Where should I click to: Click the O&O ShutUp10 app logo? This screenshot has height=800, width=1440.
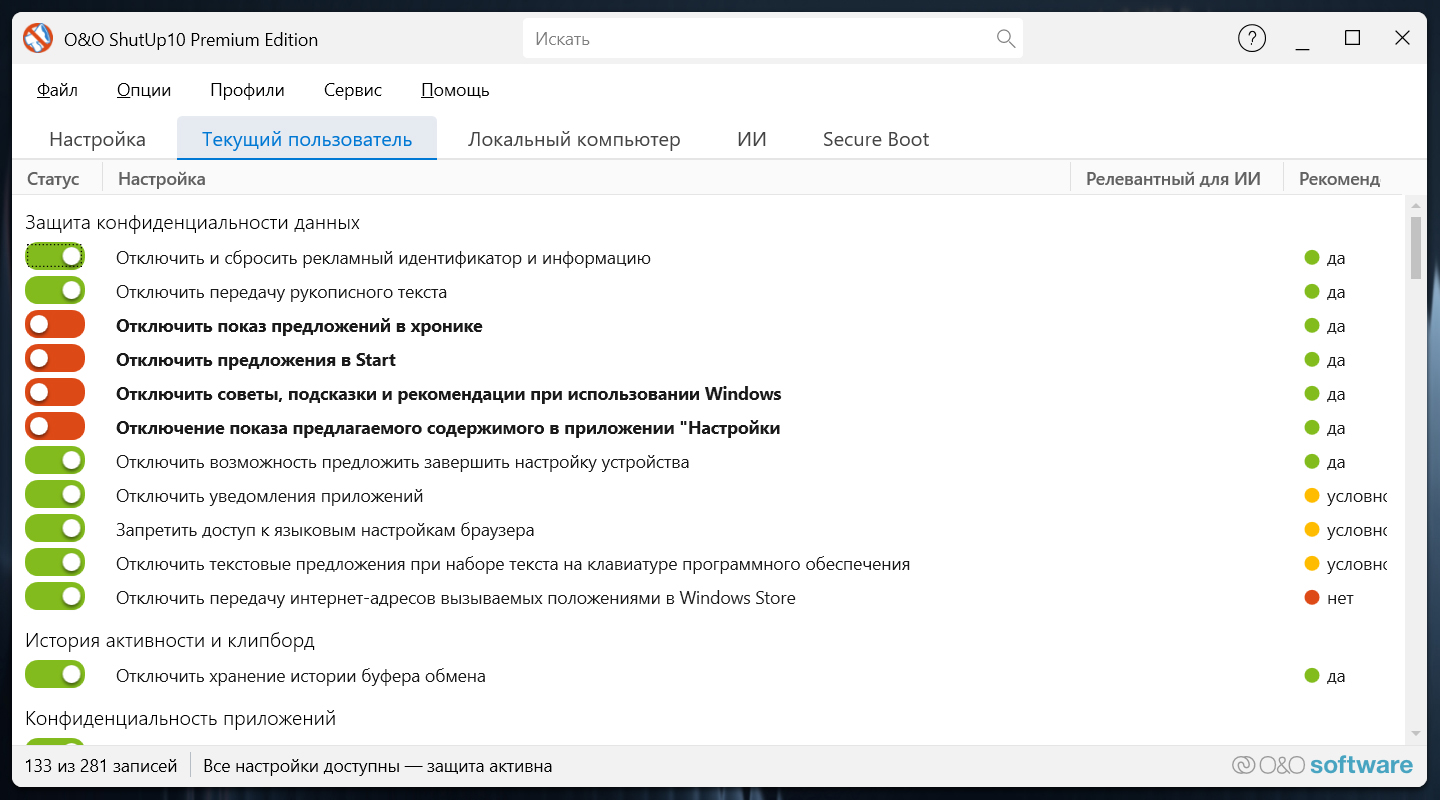click(38, 39)
